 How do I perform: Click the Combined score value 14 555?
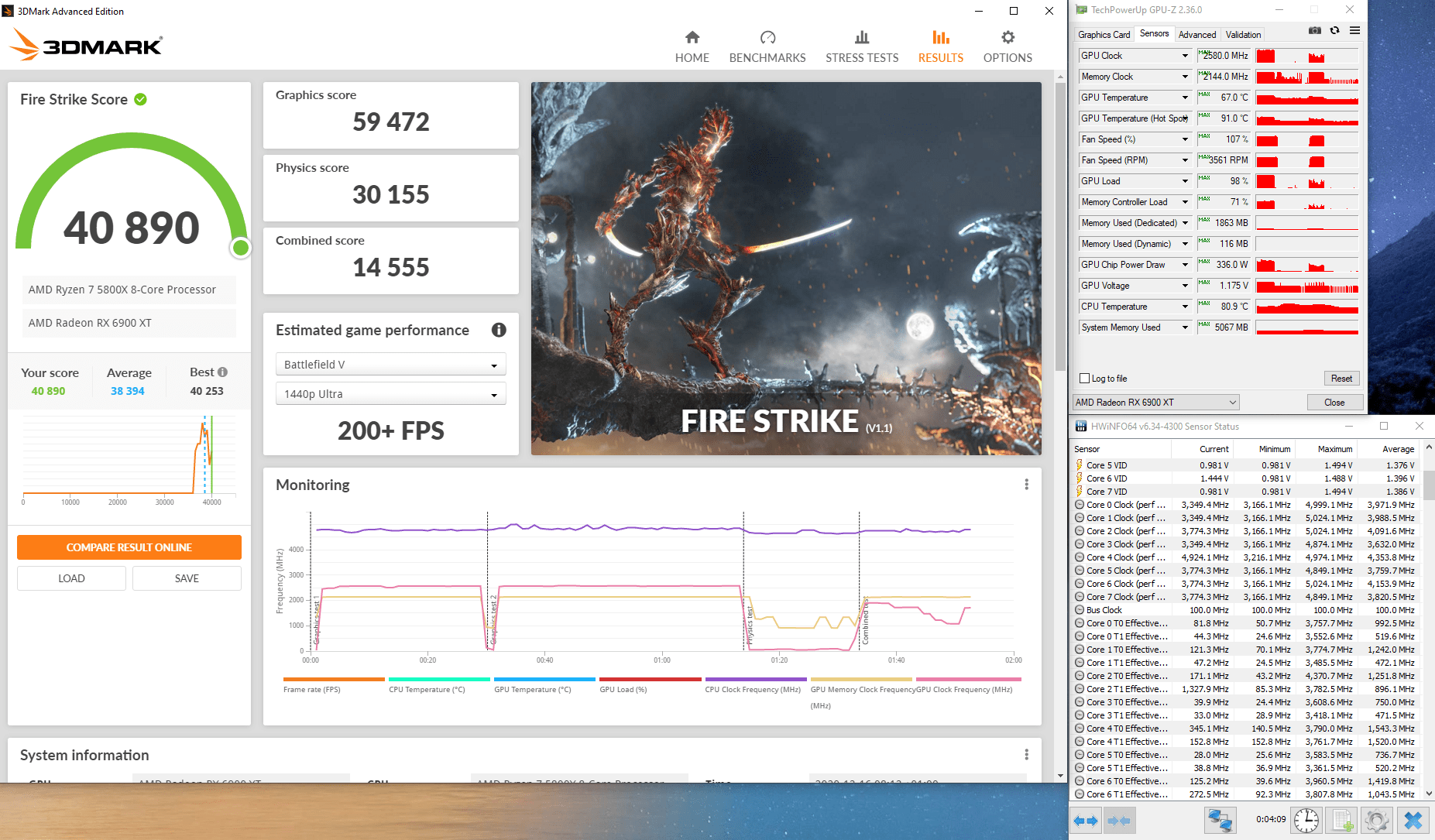coord(391,267)
